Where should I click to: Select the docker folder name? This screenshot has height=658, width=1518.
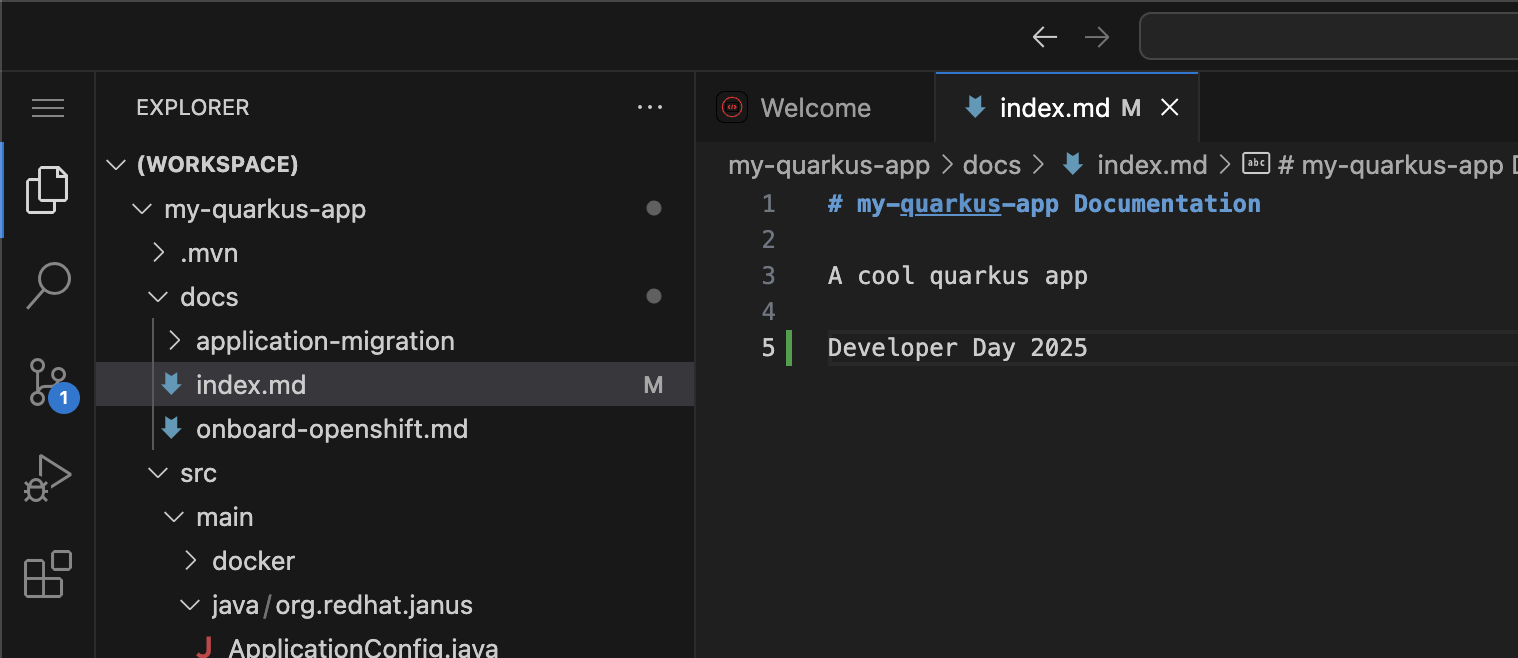254,561
